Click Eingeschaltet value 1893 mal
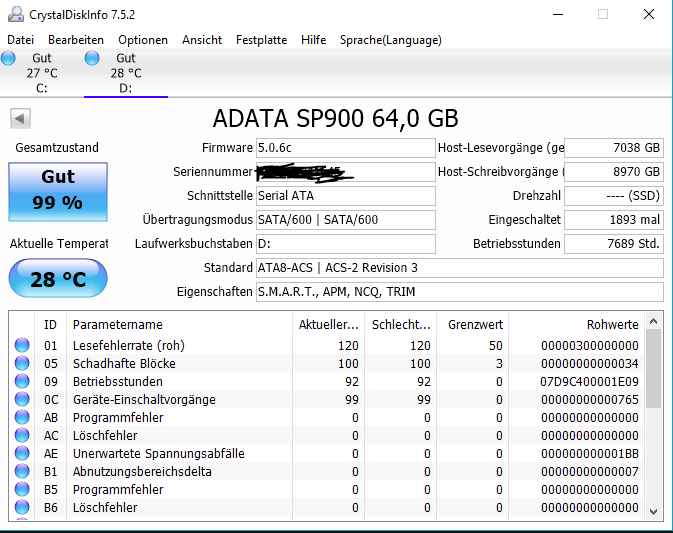 (x=614, y=220)
